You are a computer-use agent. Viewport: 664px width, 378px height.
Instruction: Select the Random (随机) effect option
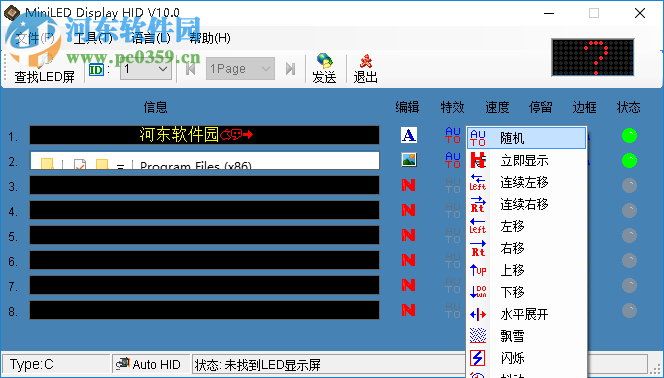pos(526,138)
